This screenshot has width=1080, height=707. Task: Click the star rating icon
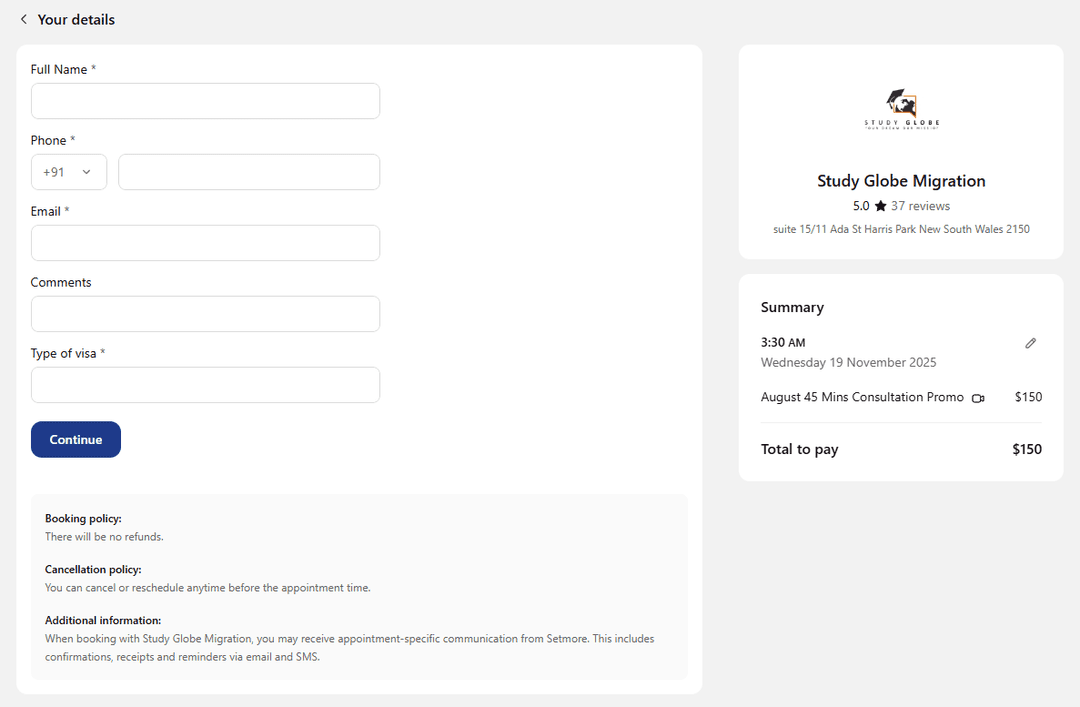pos(880,206)
